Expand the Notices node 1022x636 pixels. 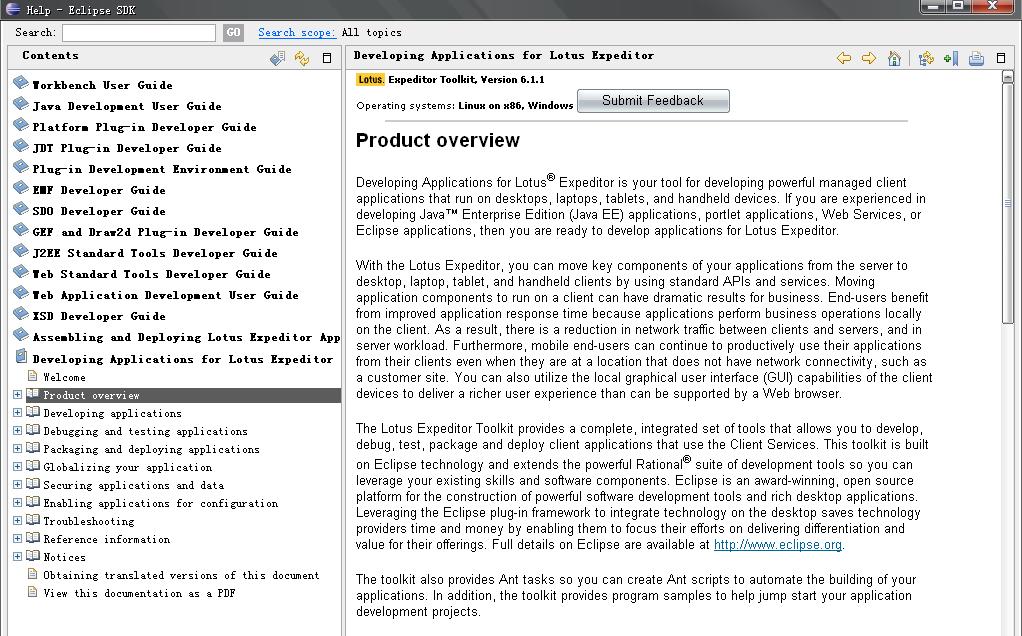click(x=17, y=556)
